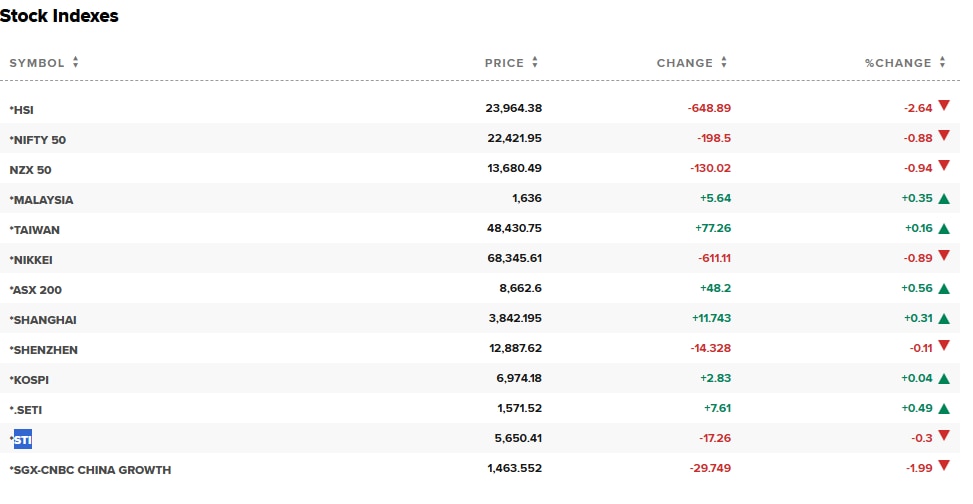Sort the table by SYMBOL column
The image size is (973, 504).
76,63
